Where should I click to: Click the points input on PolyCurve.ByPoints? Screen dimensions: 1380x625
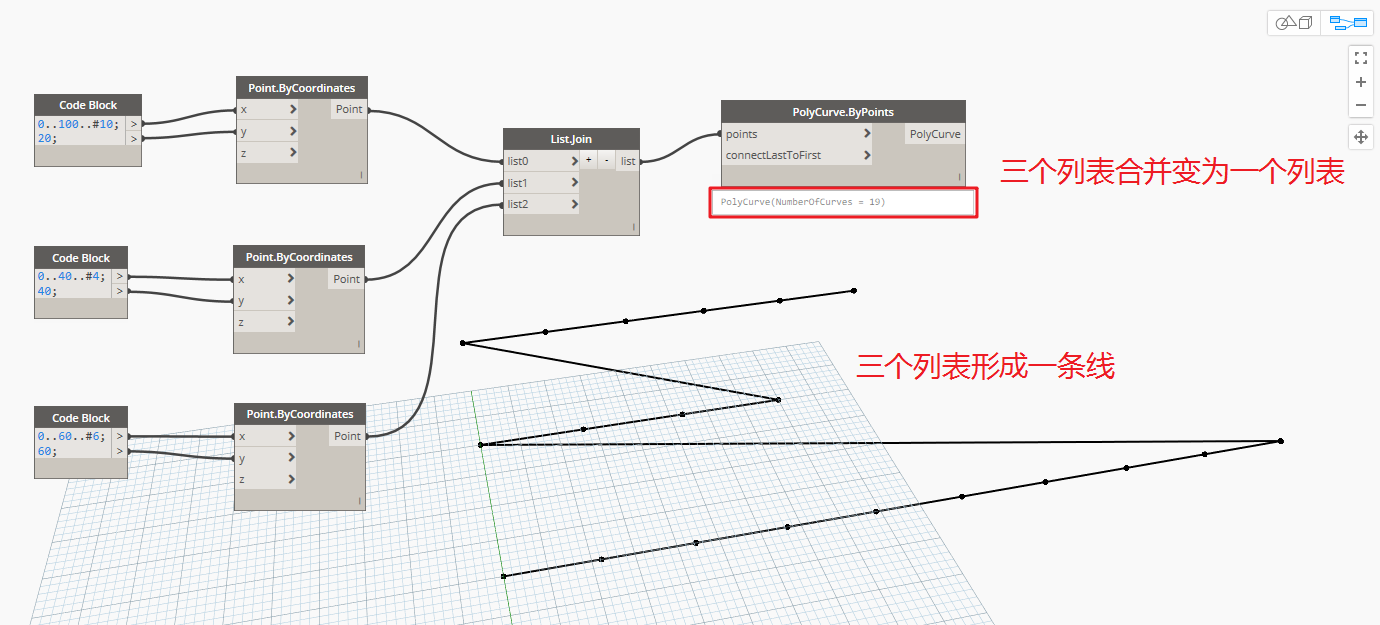797,134
